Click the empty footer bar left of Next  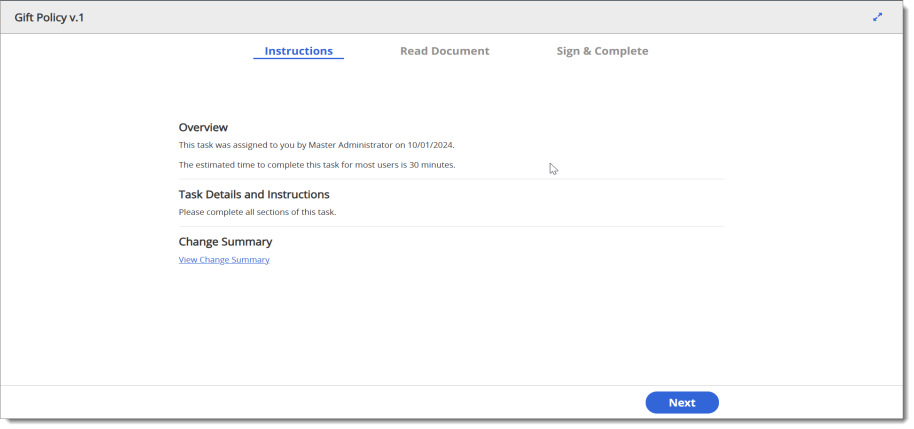321,403
